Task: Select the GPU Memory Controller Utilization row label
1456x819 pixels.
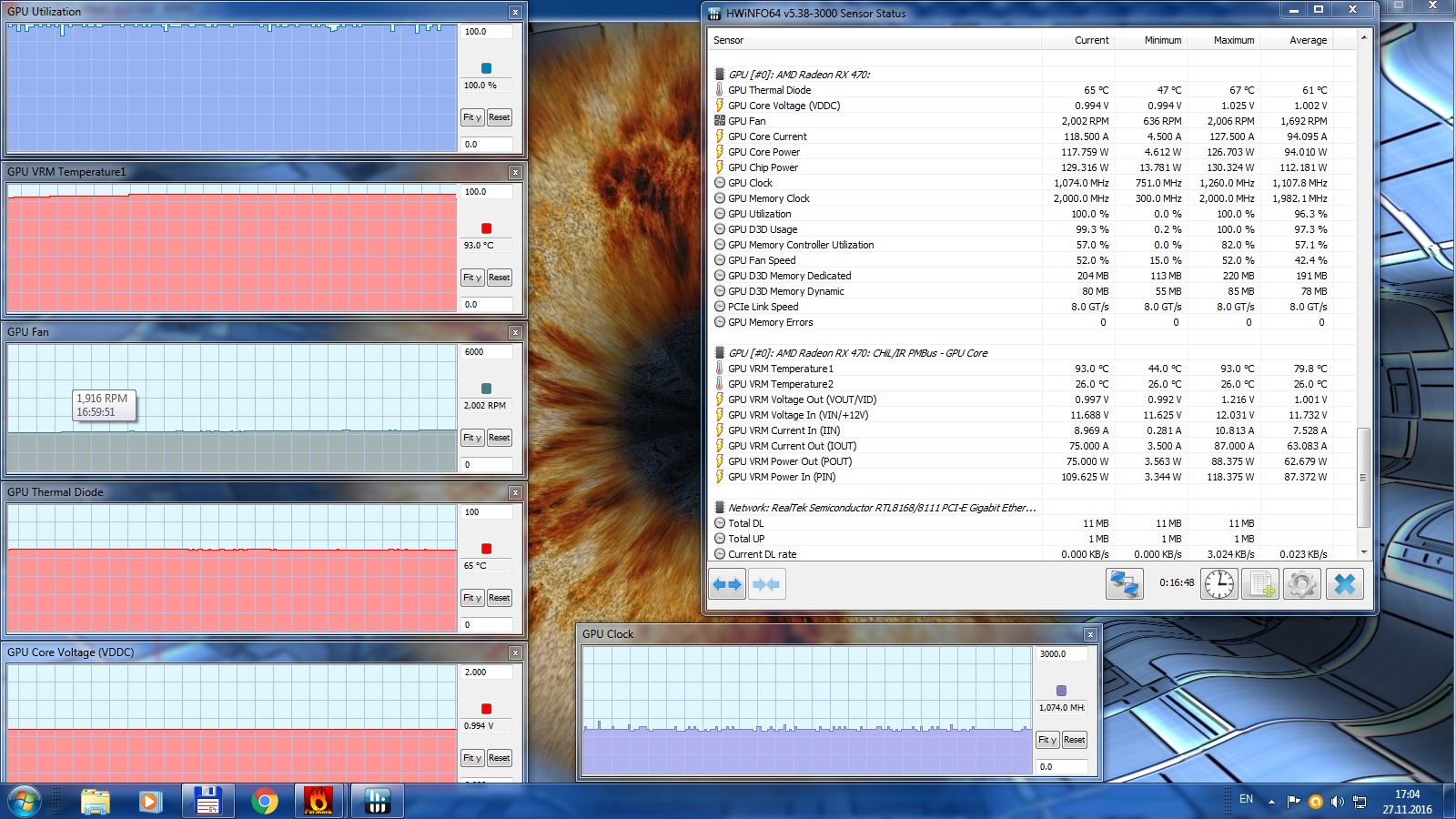Action: pos(801,245)
